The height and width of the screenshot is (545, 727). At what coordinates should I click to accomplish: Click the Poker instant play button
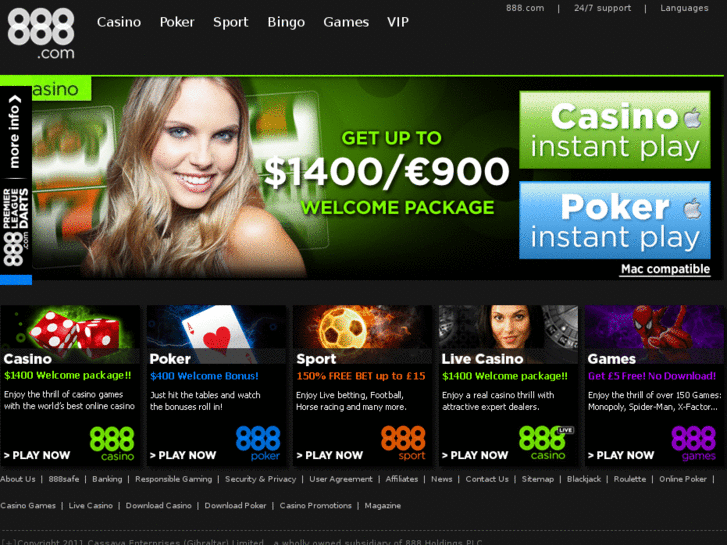(x=615, y=220)
